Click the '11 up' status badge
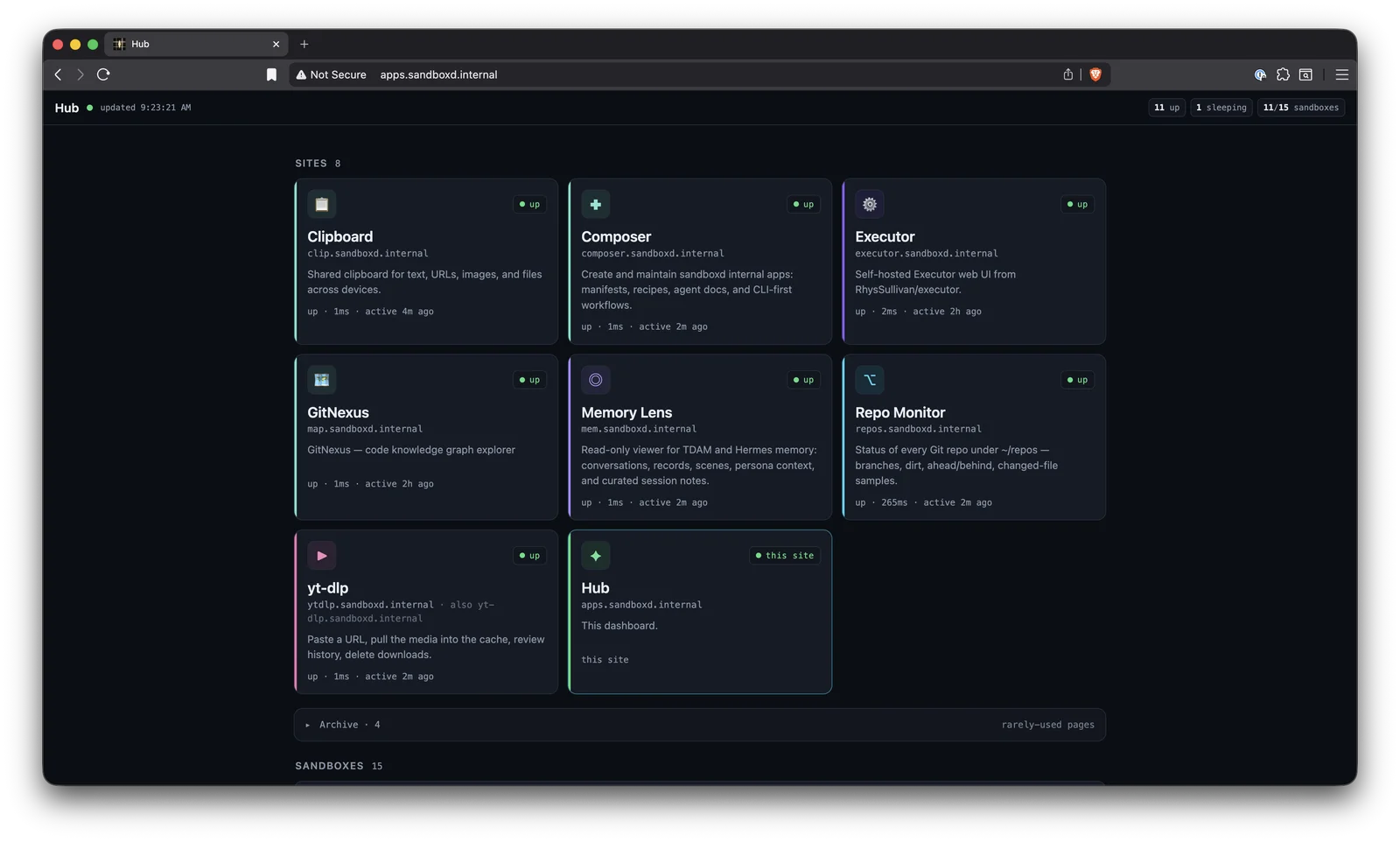This screenshot has width=1400, height=842. [1166, 108]
